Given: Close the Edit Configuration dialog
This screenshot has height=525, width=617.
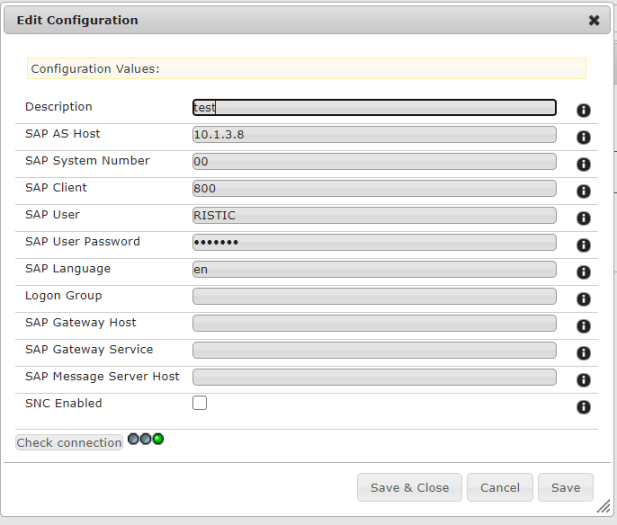Looking at the screenshot, I should pyautogui.click(x=594, y=20).
